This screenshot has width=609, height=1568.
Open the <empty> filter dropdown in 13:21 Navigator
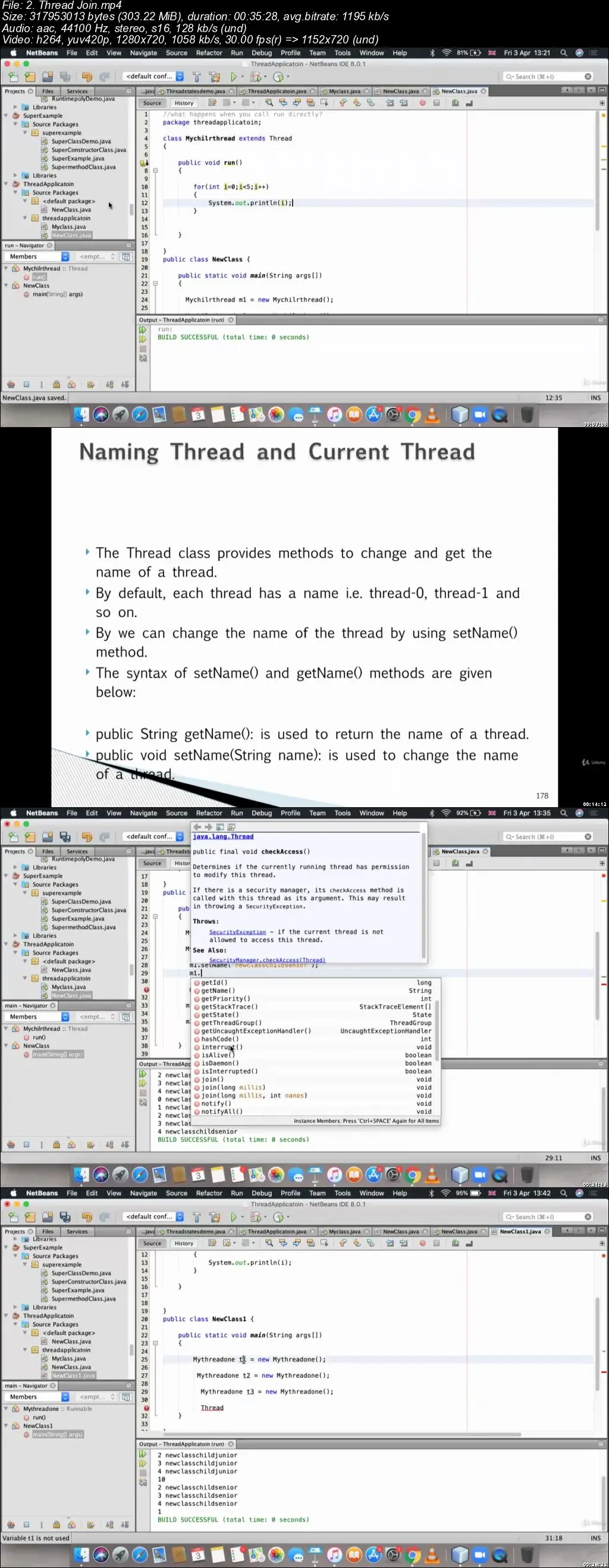point(97,257)
